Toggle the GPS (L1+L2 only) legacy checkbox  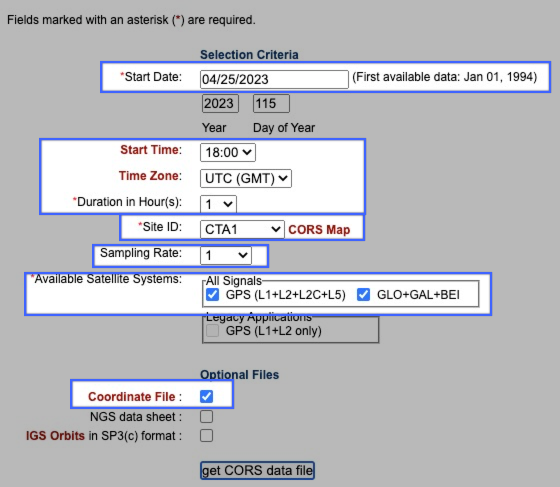212,331
